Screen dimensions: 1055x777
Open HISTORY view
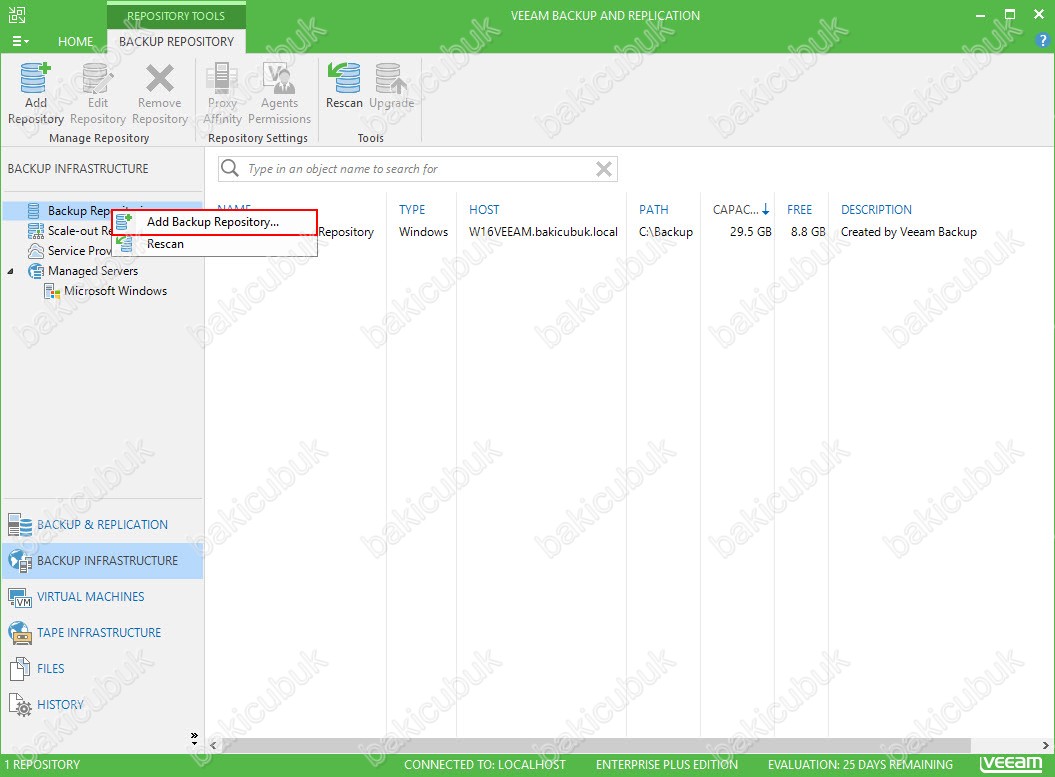pos(102,704)
